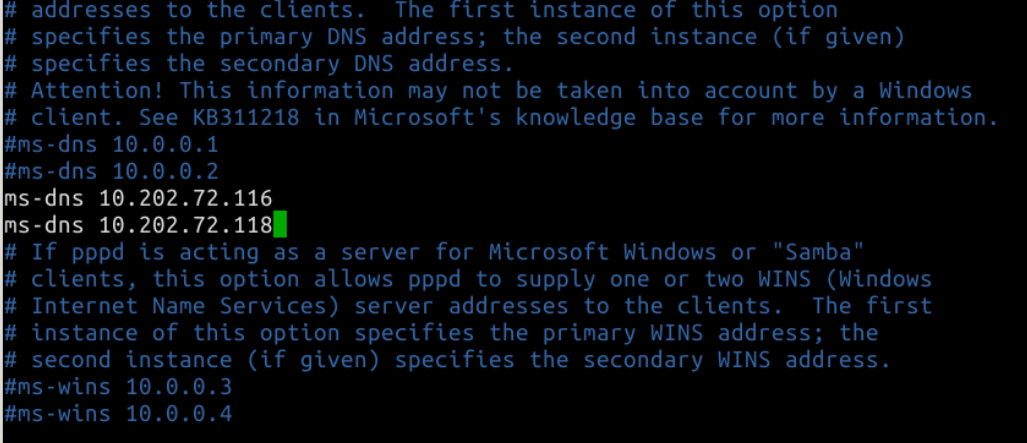
Task: Click the hash before ms-wins 10.0.0.3
Action: pyautogui.click(x=10, y=387)
